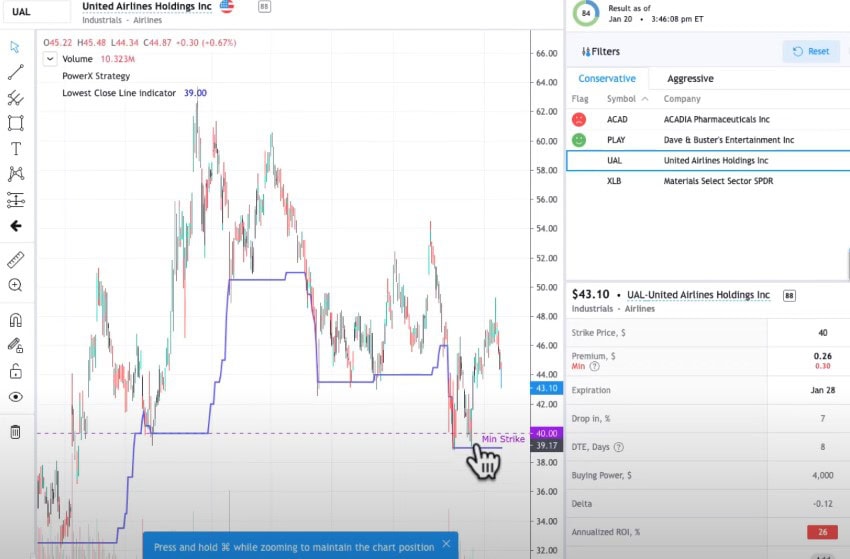Activate the zoom in tool
The height and width of the screenshot is (559, 850).
click(15, 285)
